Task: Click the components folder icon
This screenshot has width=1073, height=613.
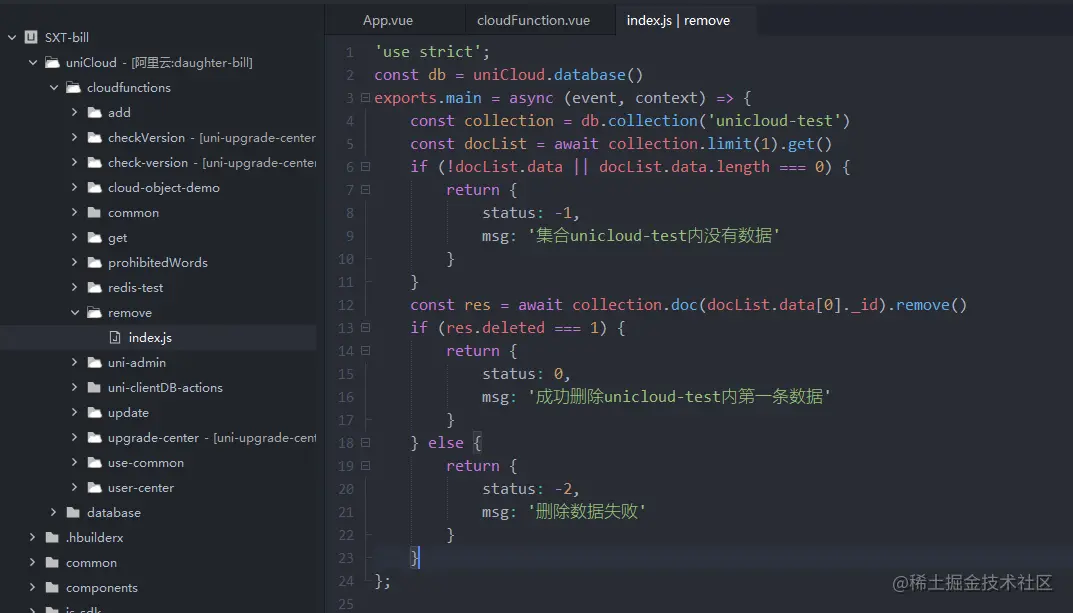Action: coord(52,588)
